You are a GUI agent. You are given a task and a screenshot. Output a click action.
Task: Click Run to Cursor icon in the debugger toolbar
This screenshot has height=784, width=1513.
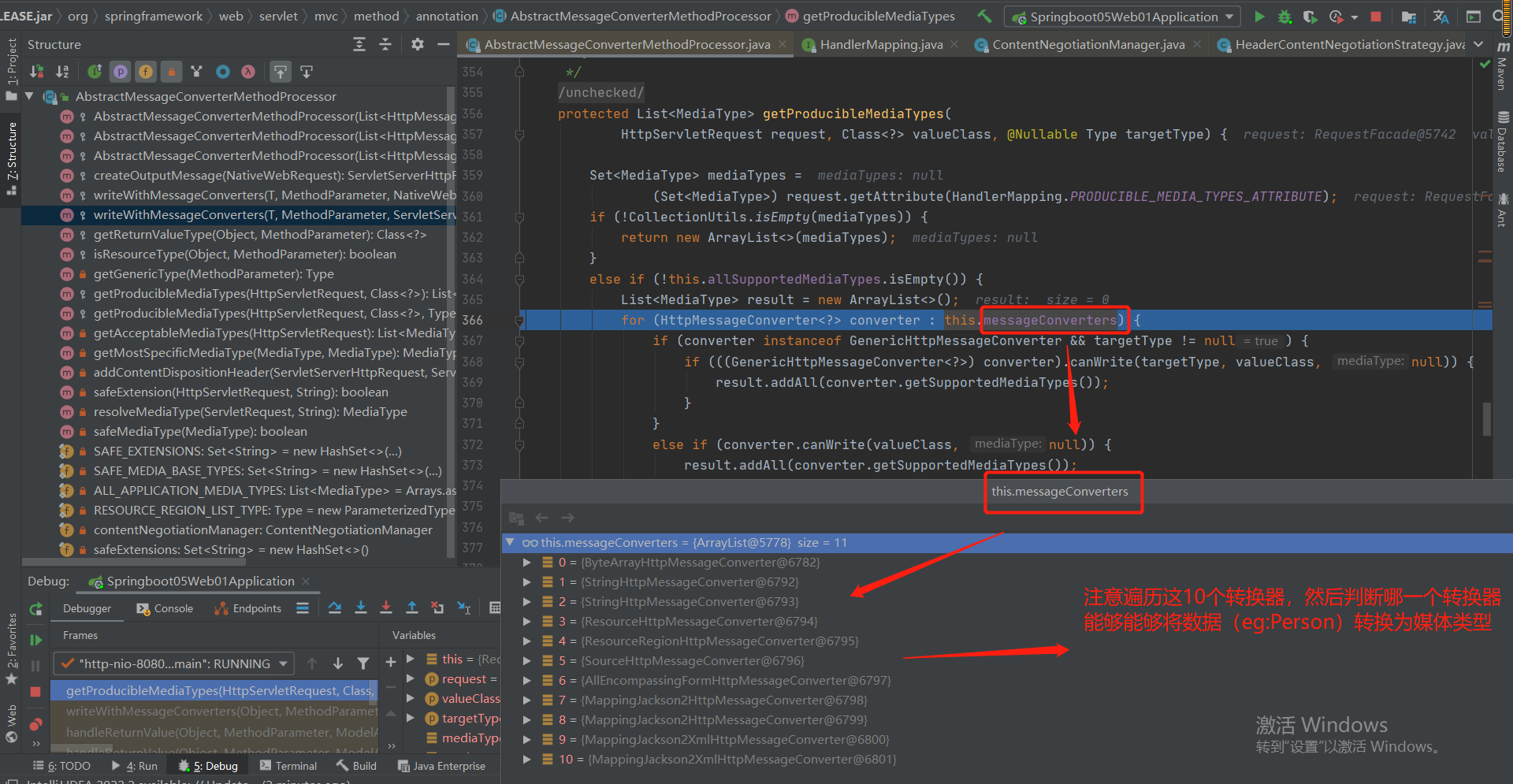pyautogui.click(x=464, y=608)
